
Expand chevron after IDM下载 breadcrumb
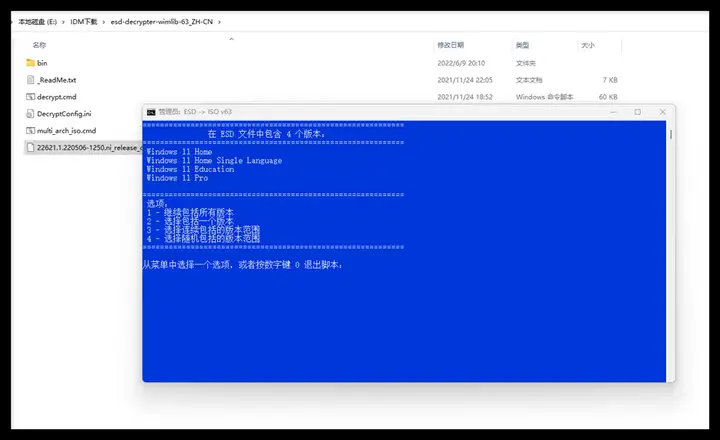point(104,22)
